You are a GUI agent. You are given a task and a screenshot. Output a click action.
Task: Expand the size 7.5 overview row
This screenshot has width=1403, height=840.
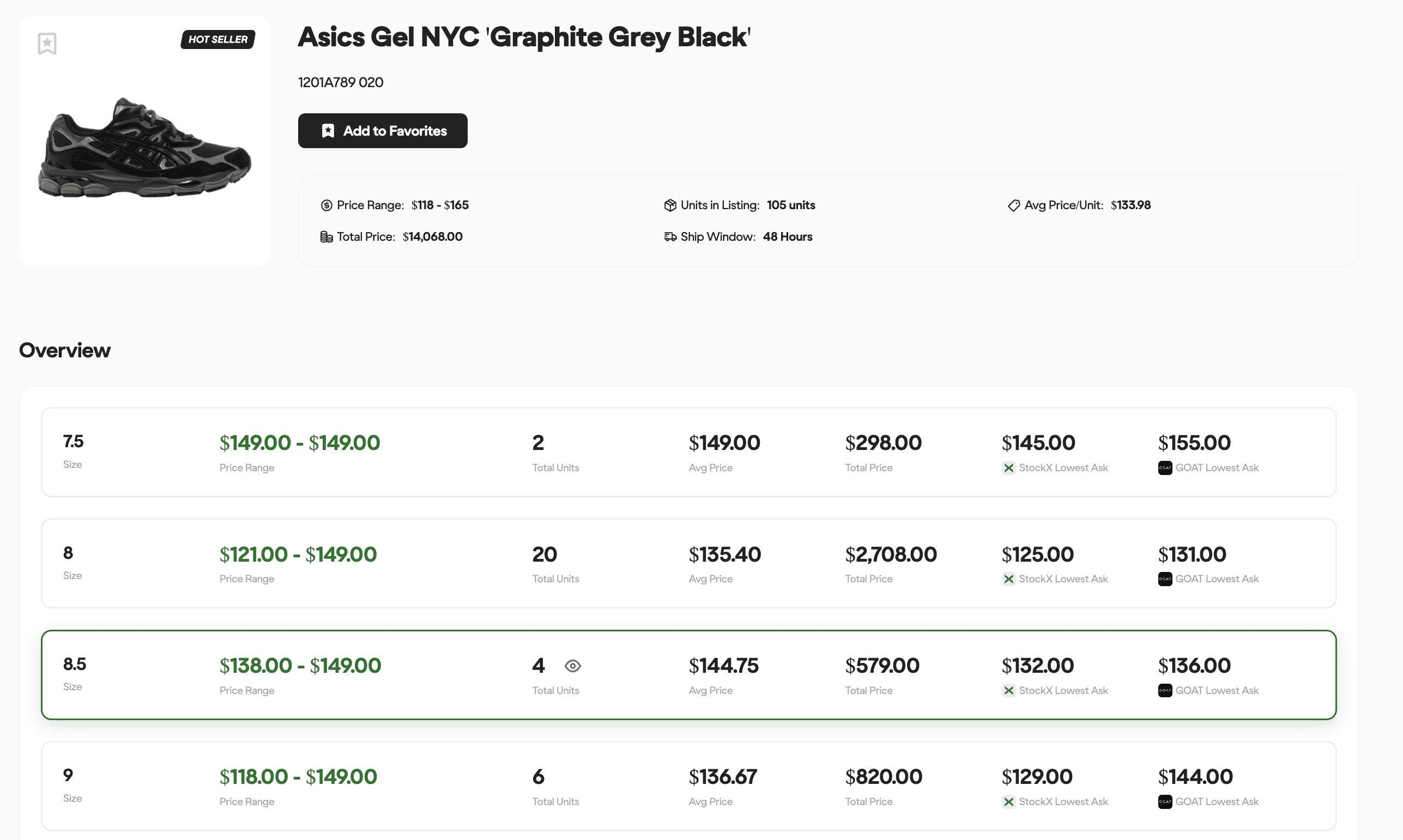click(688, 452)
